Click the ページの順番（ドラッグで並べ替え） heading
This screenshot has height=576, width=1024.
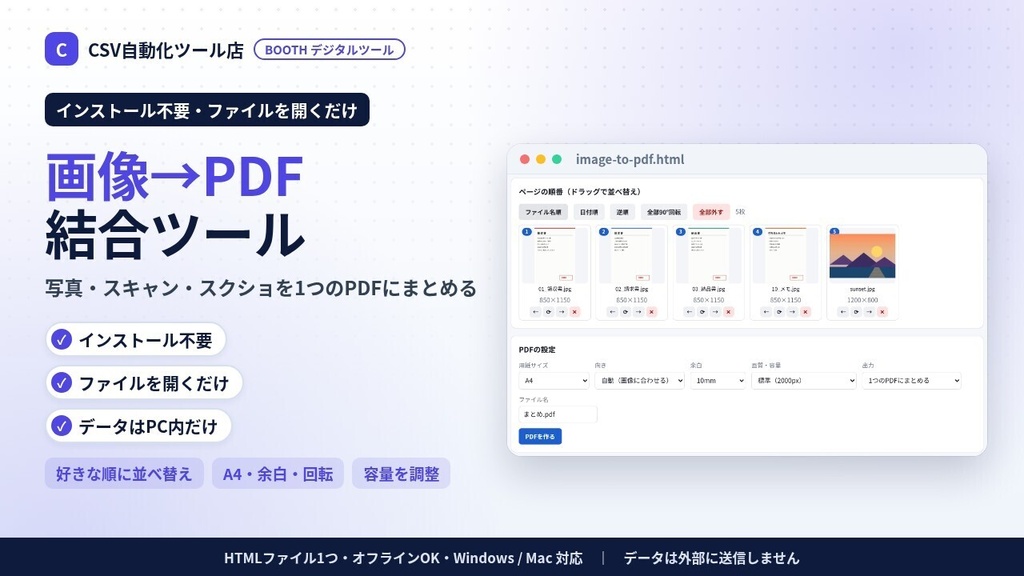581,191
